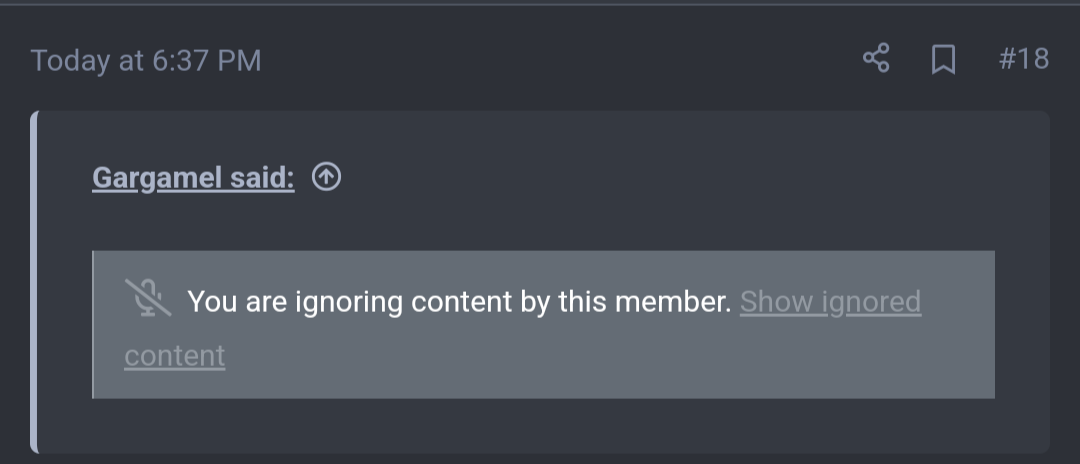Image resolution: width=1080 pixels, height=464 pixels.
Task: Click the share post icon
Action: (x=876, y=59)
